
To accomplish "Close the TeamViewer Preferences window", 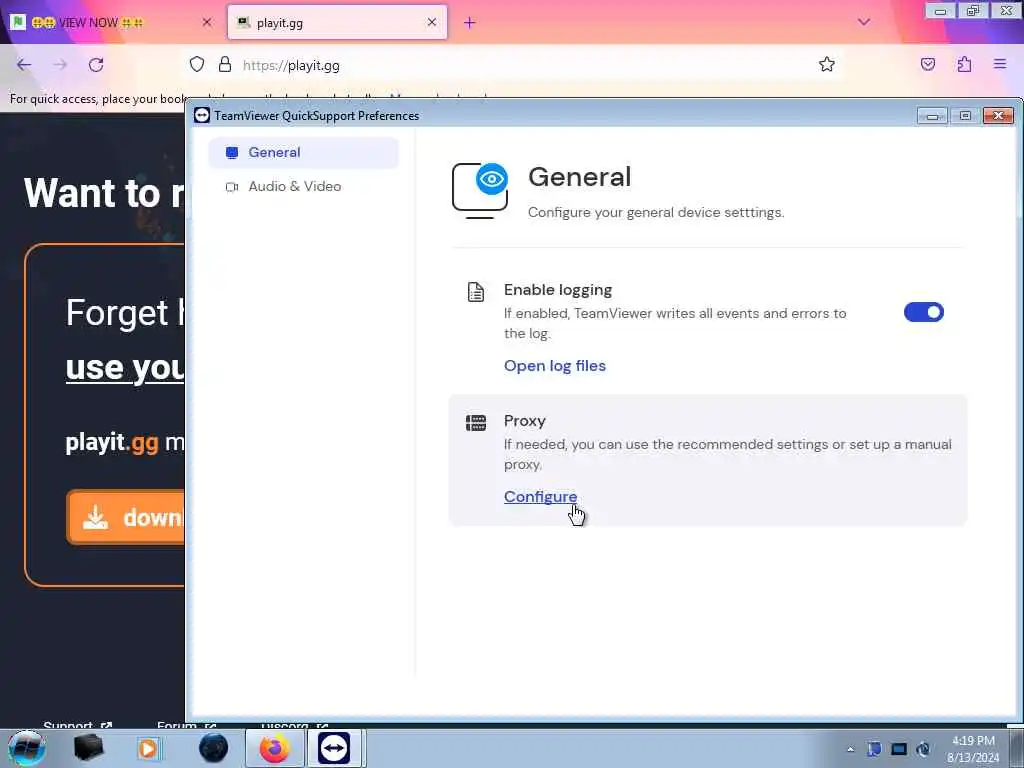I will pyautogui.click(x=998, y=116).
